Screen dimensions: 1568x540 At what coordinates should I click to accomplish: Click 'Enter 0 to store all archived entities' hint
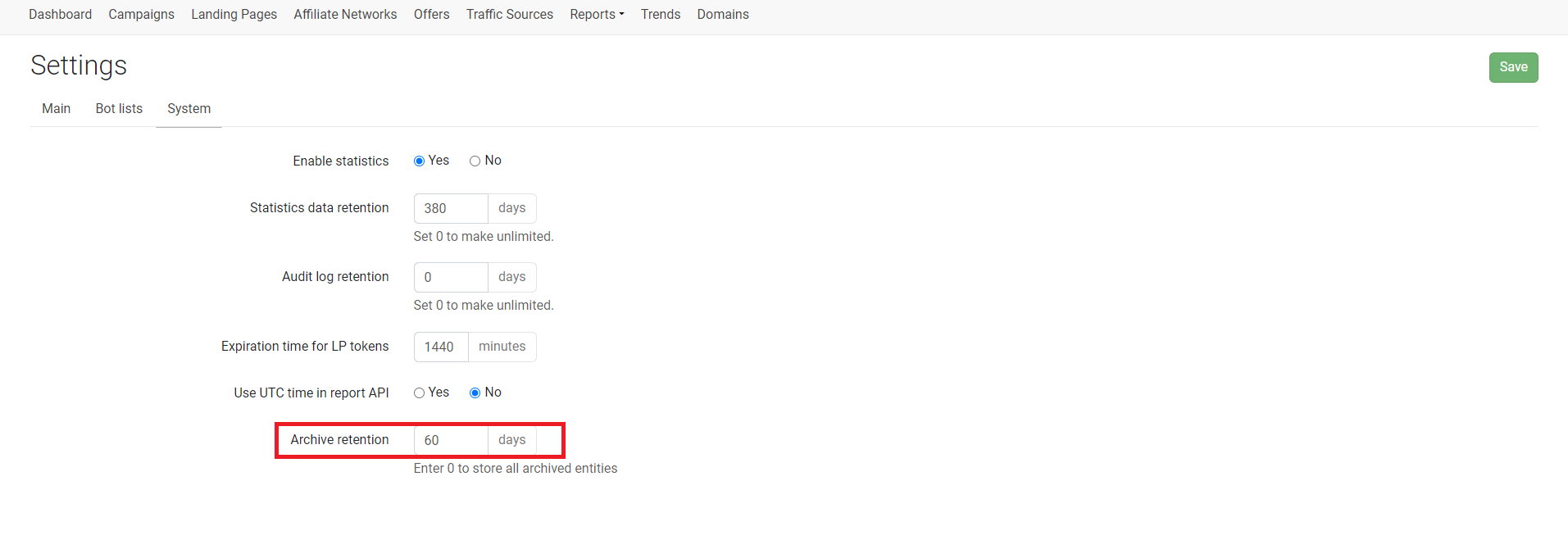tap(516, 469)
